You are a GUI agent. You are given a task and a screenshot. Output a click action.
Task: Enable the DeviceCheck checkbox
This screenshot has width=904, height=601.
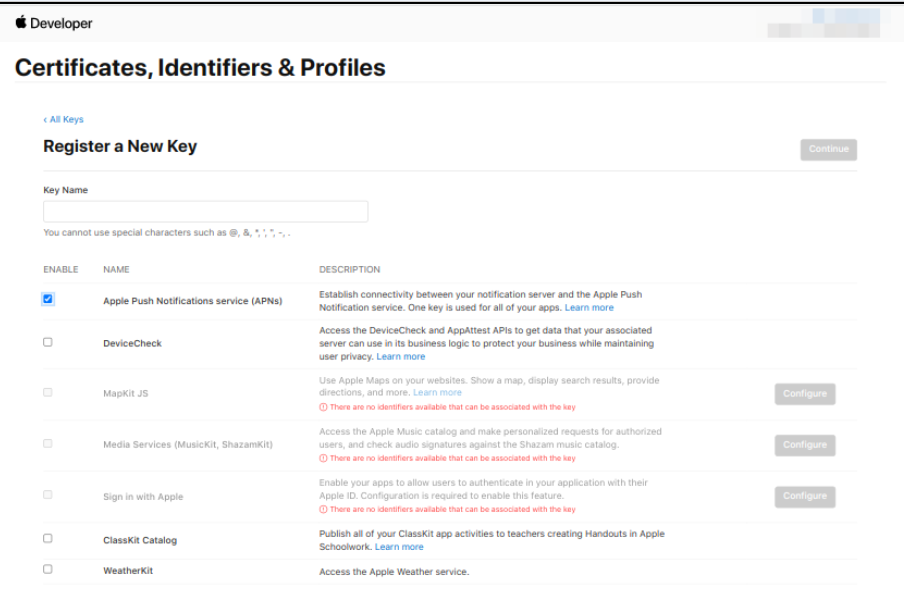[48, 342]
